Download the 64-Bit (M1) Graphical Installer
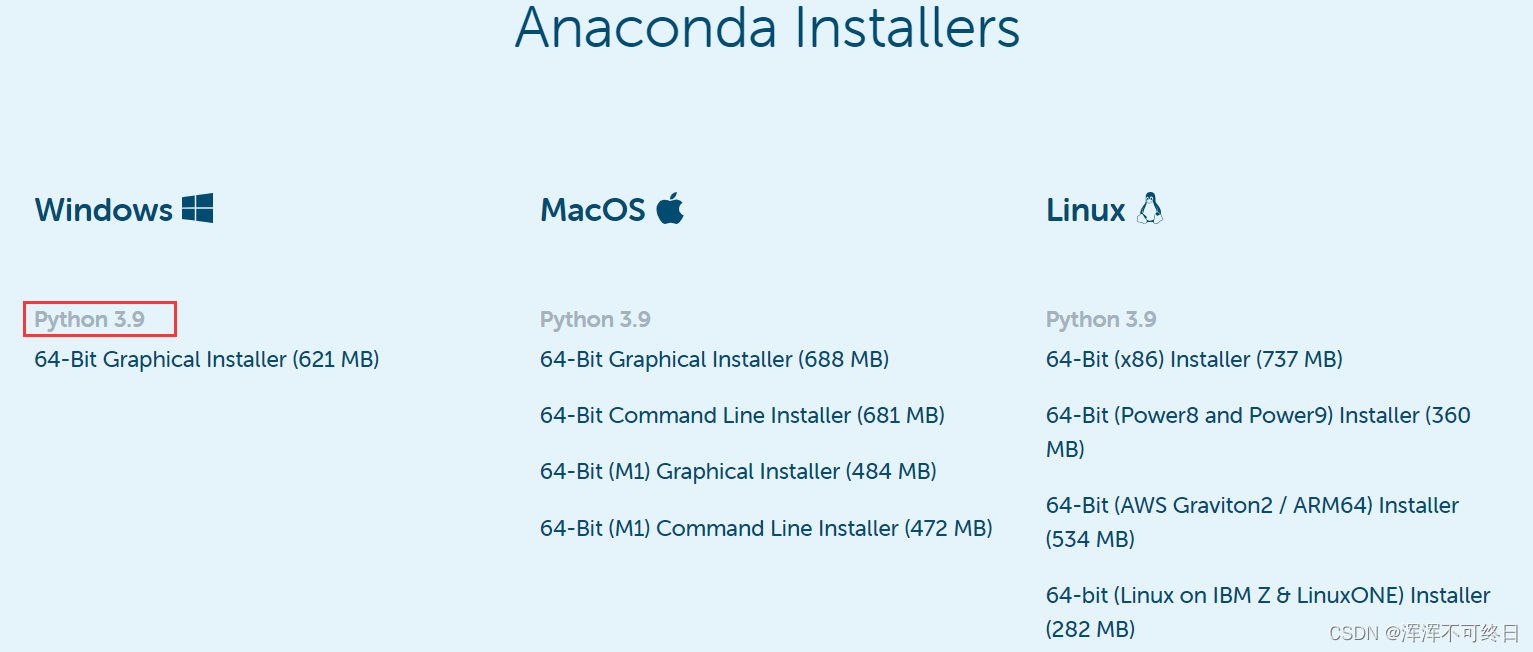The height and width of the screenshot is (652, 1533). pyautogui.click(x=737, y=471)
